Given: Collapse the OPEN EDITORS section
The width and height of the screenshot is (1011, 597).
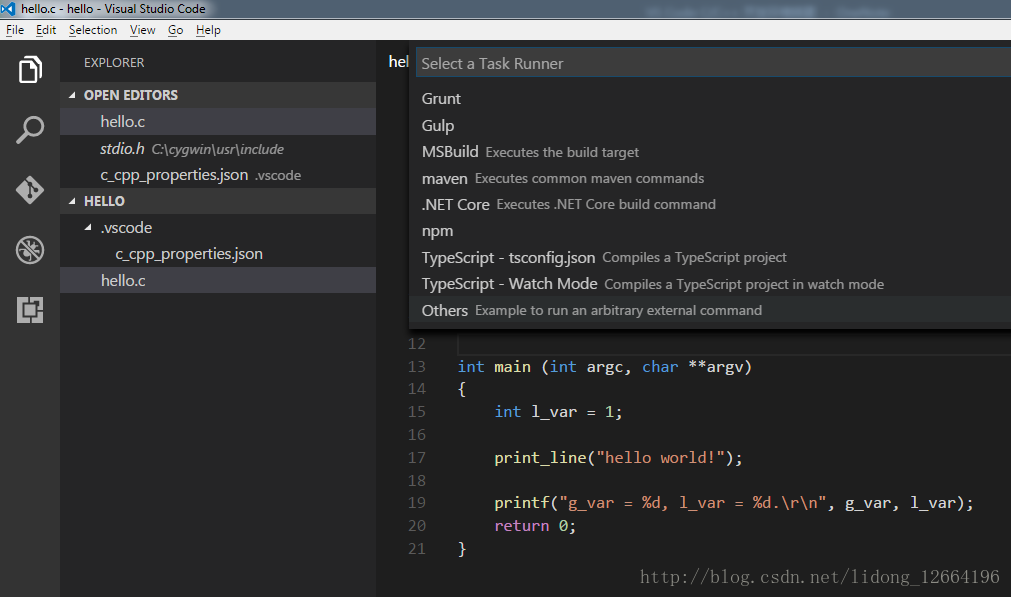Looking at the screenshot, I should click(x=72, y=95).
